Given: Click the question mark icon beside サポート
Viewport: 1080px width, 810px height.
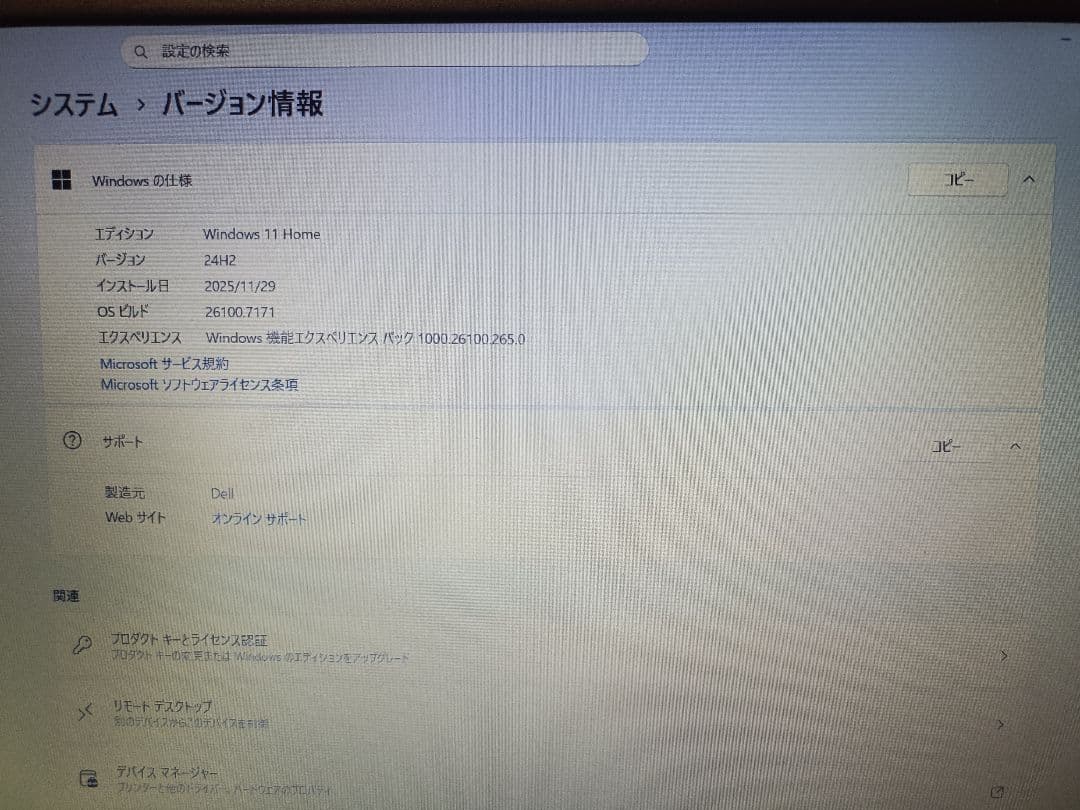Looking at the screenshot, I should [71, 441].
